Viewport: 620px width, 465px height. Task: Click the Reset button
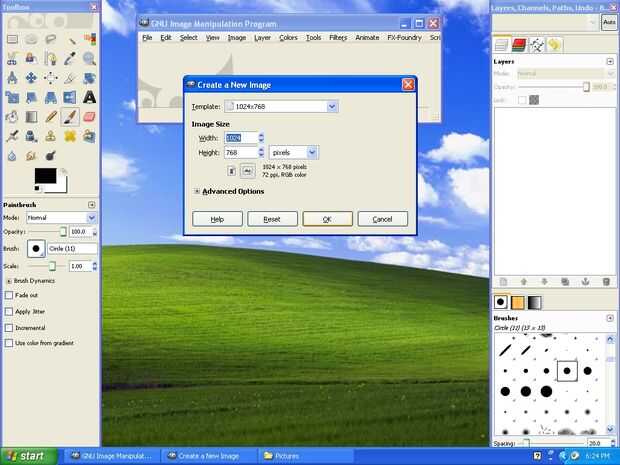click(272, 219)
